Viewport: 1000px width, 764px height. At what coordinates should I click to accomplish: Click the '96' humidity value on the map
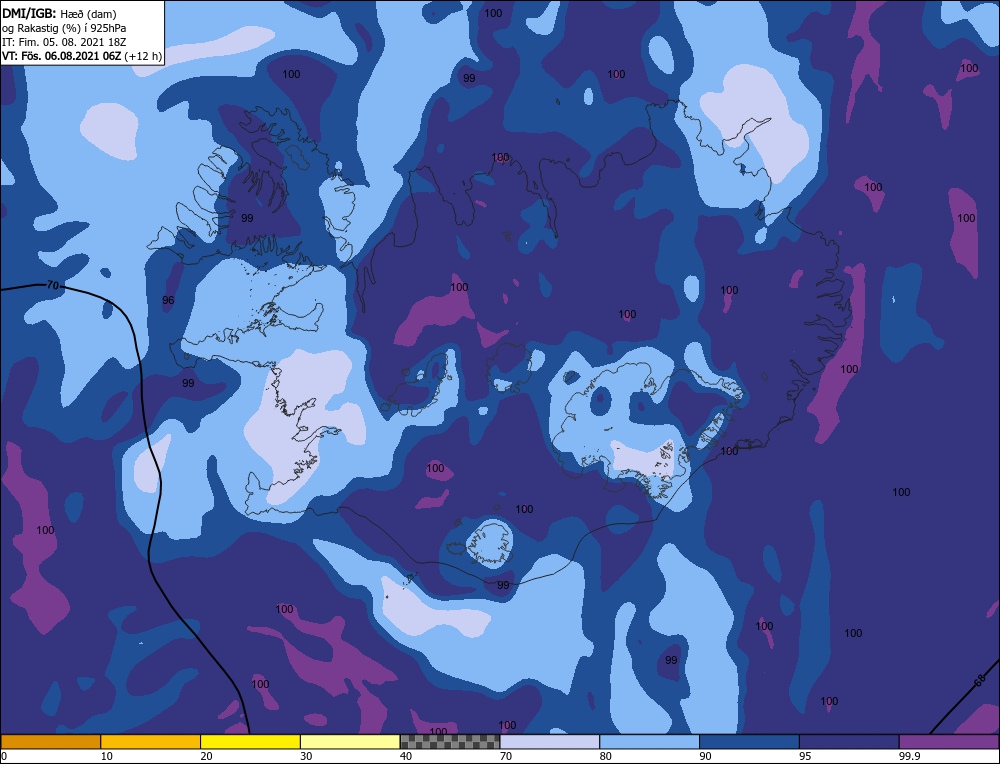[x=168, y=300]
